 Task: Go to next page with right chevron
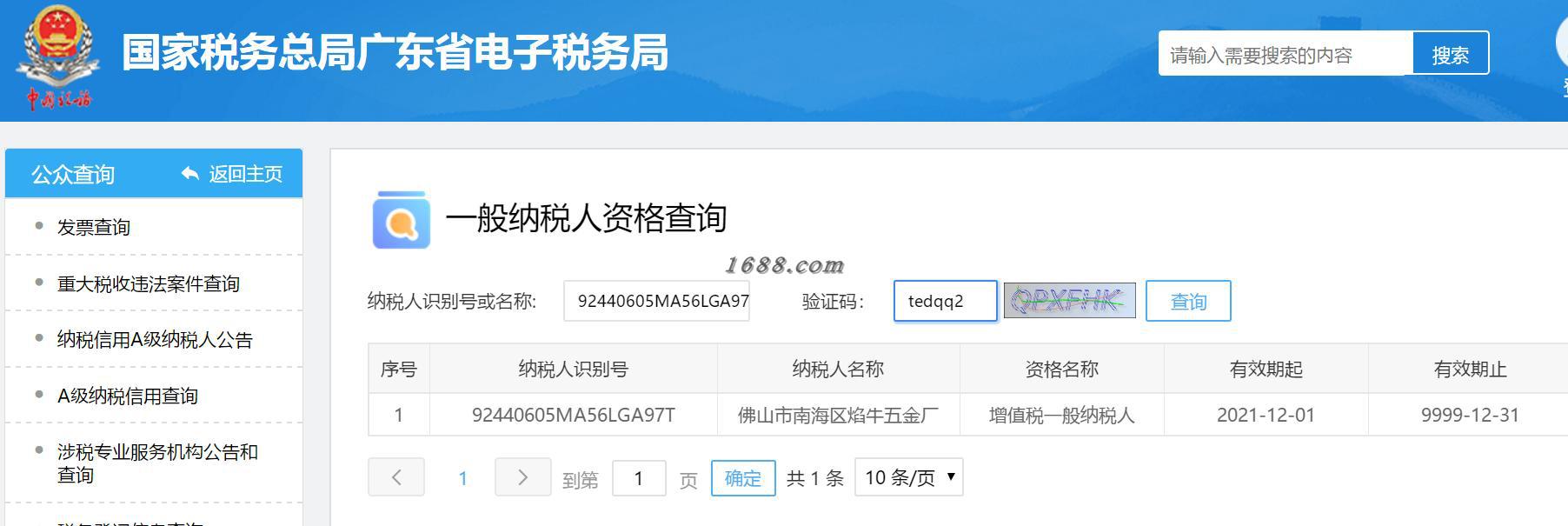(522, 477)
